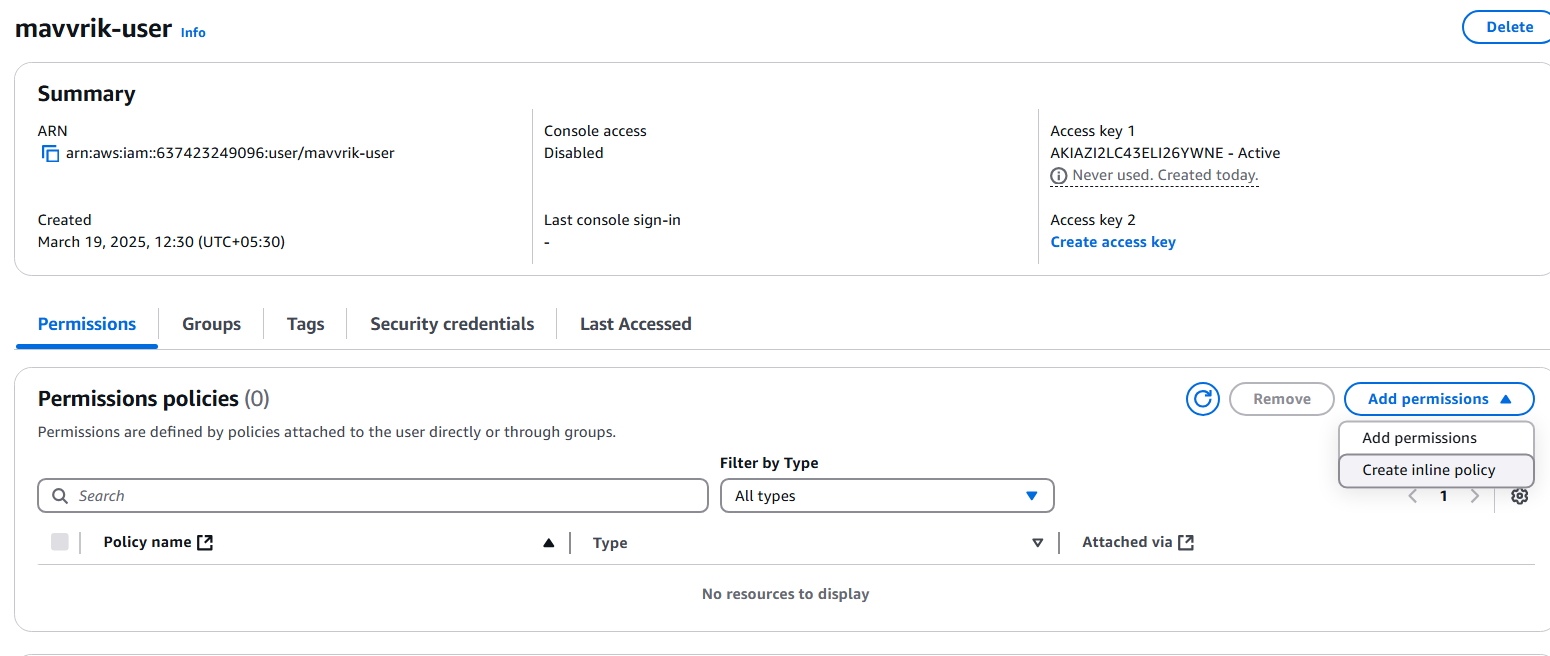The image size is (1550, 656).
Task: Go to previous page with left chevron
Action: (x=1413, y=496)
